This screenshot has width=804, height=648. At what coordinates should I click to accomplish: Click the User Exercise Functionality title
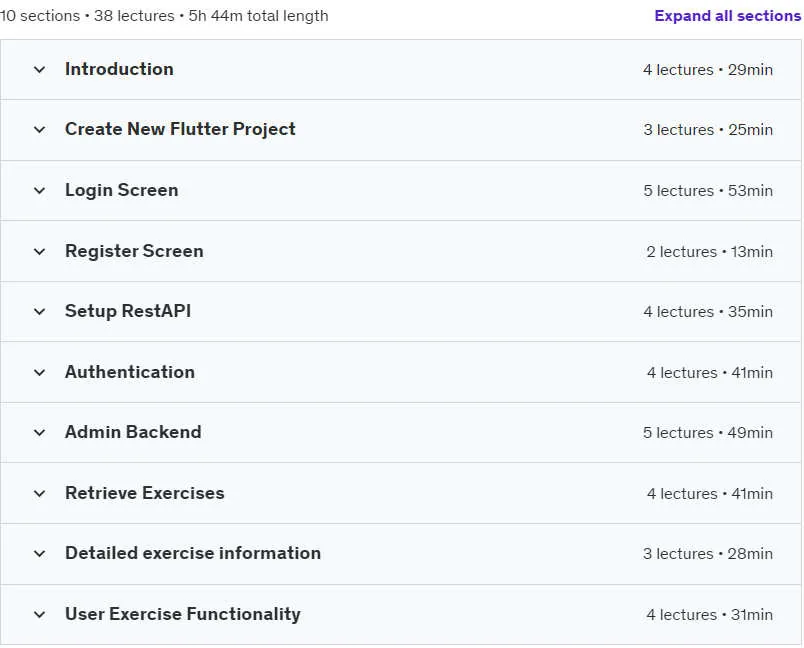click(x=183, y=614)
